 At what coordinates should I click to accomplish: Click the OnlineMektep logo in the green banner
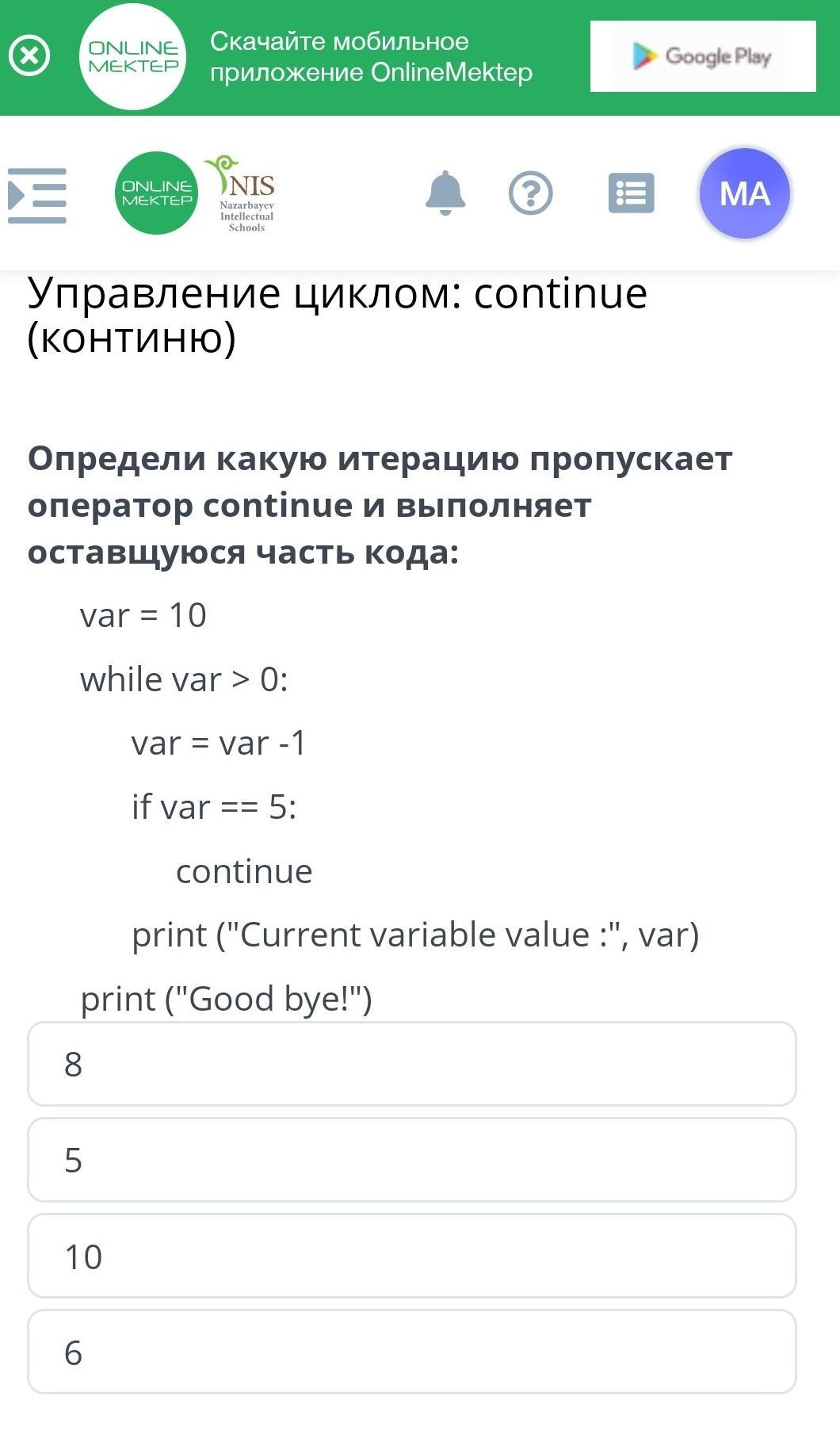(133, 57)
